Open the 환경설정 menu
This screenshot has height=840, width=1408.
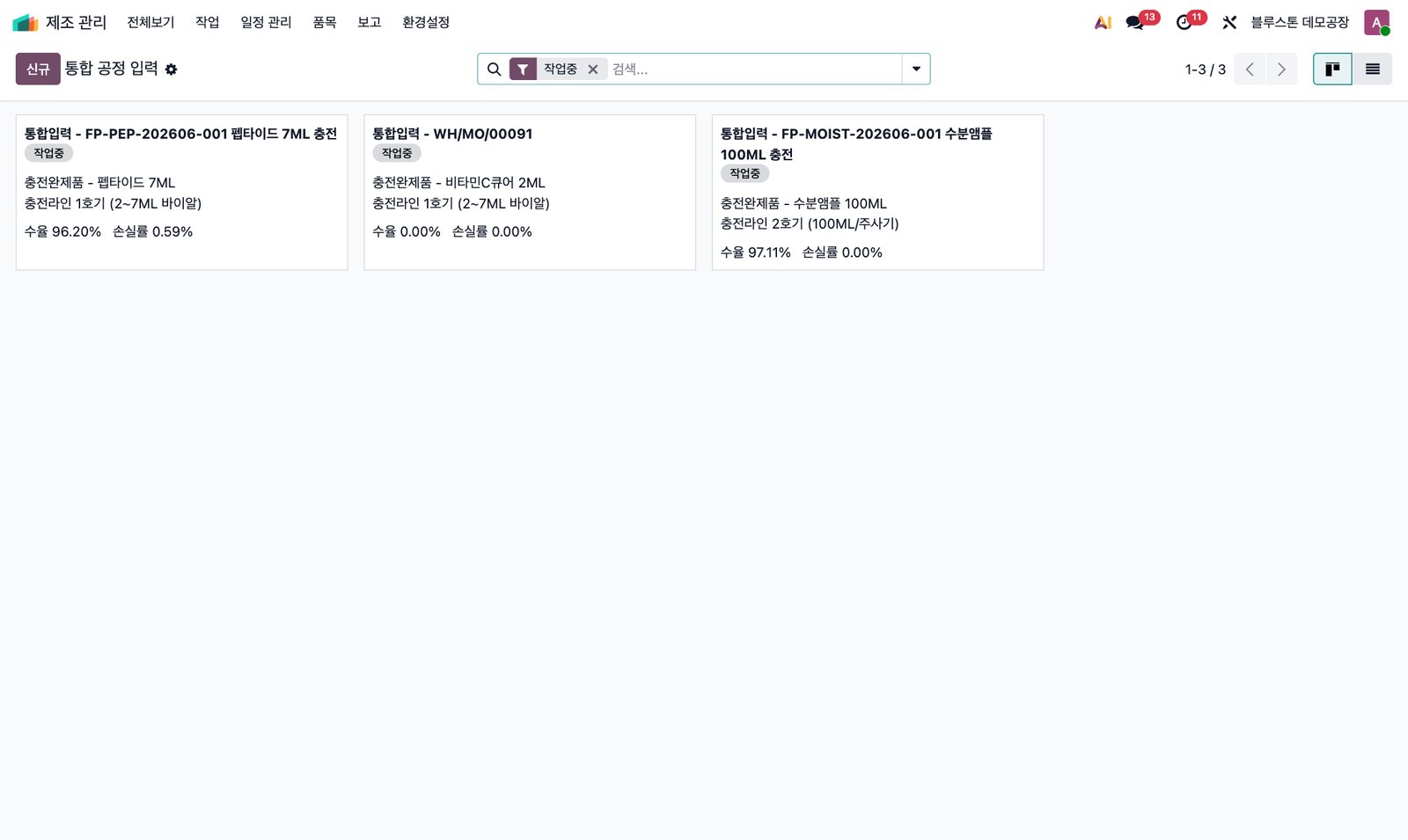click(x=426, y=22)
